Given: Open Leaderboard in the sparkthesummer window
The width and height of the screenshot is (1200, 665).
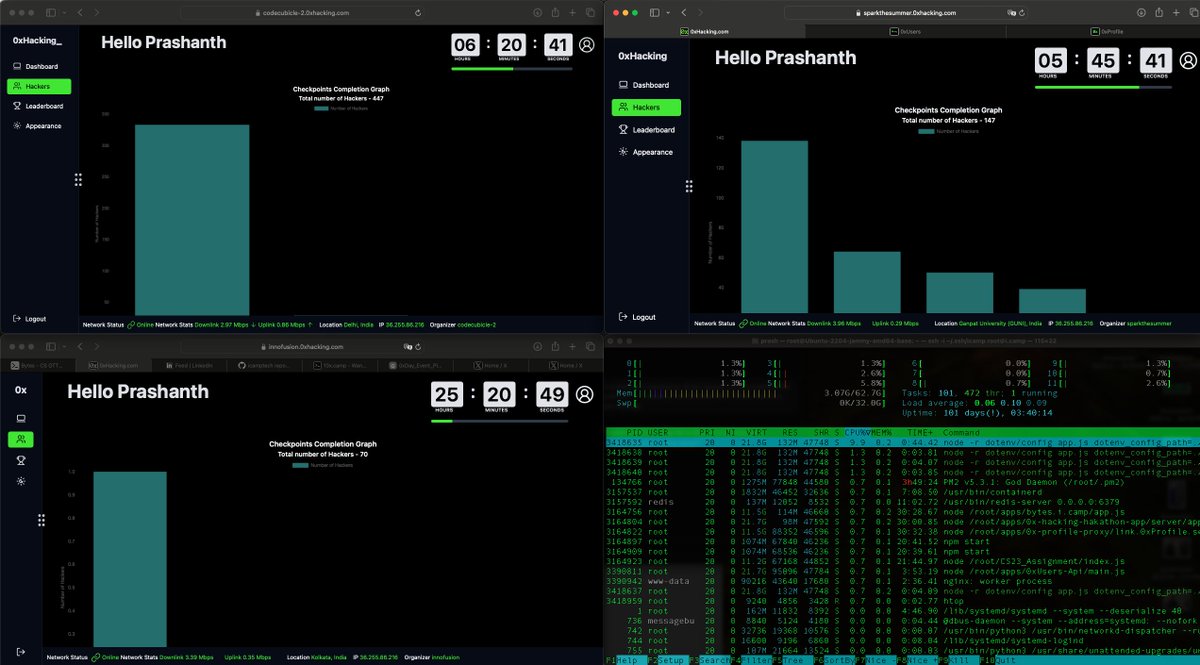Looking at the screenshot, I should coord(646,130).
